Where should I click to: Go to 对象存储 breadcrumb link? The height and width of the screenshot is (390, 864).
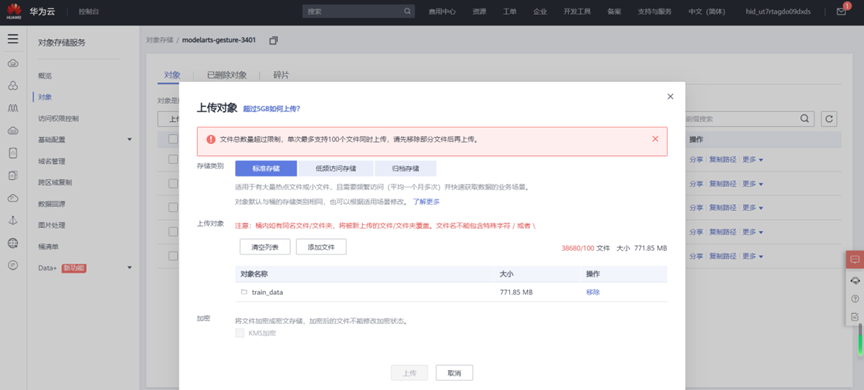160,40
